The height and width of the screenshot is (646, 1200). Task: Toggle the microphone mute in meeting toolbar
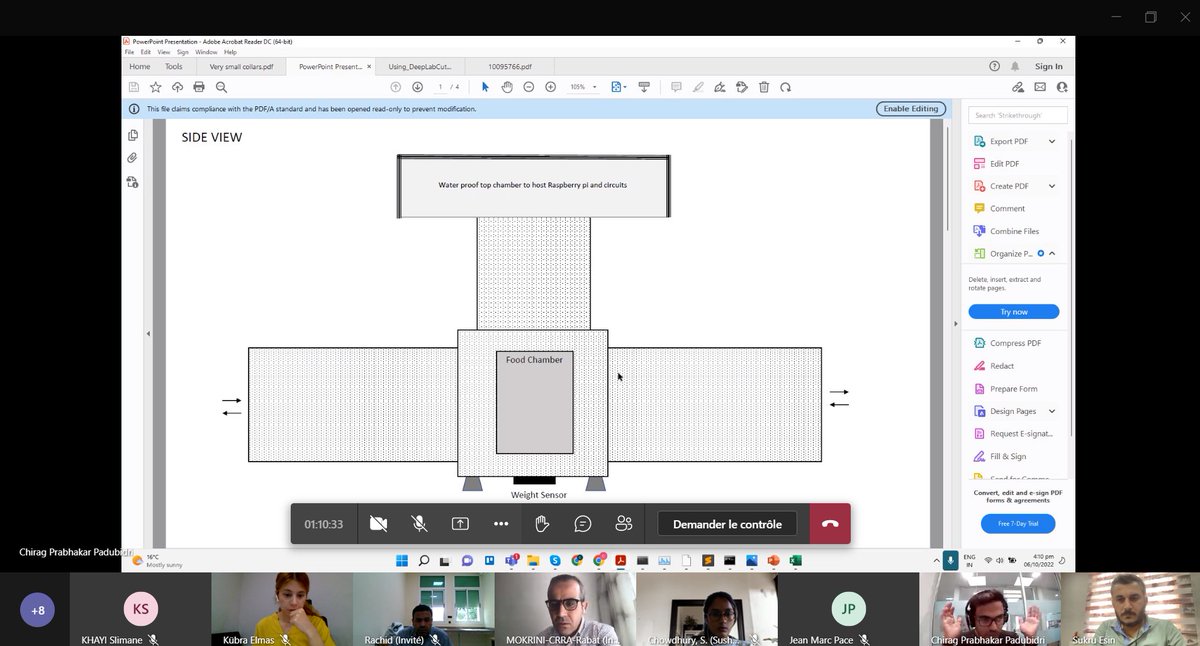(419, 524)
